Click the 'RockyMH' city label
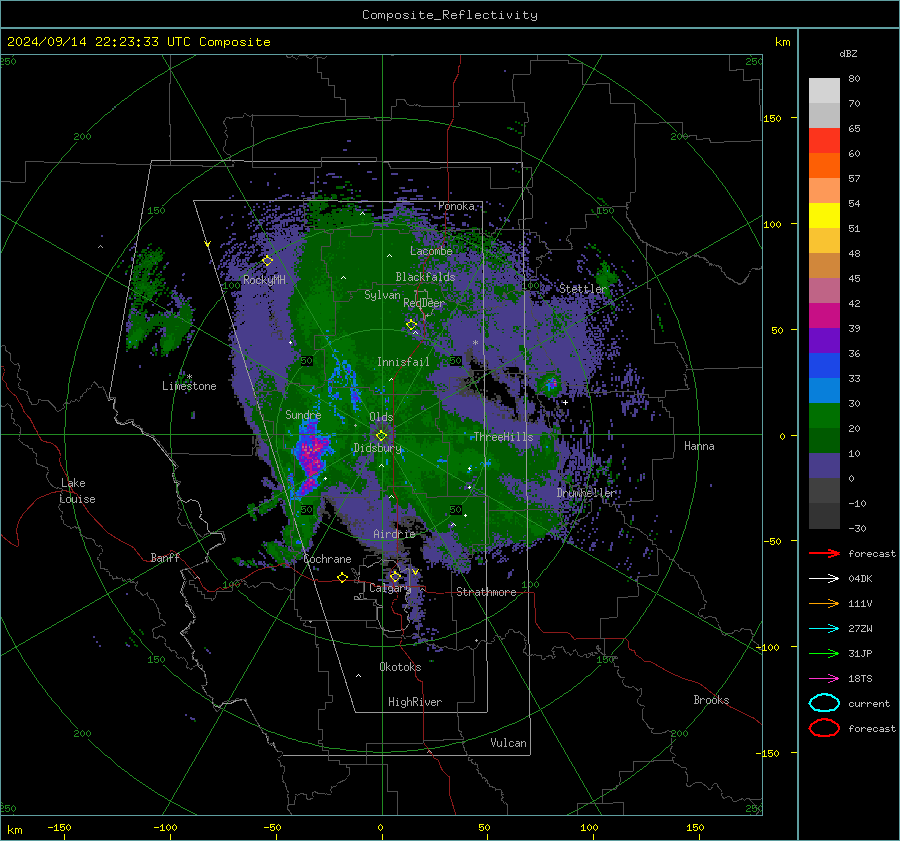This screenshot has height=841, width=900. point(264,280)
